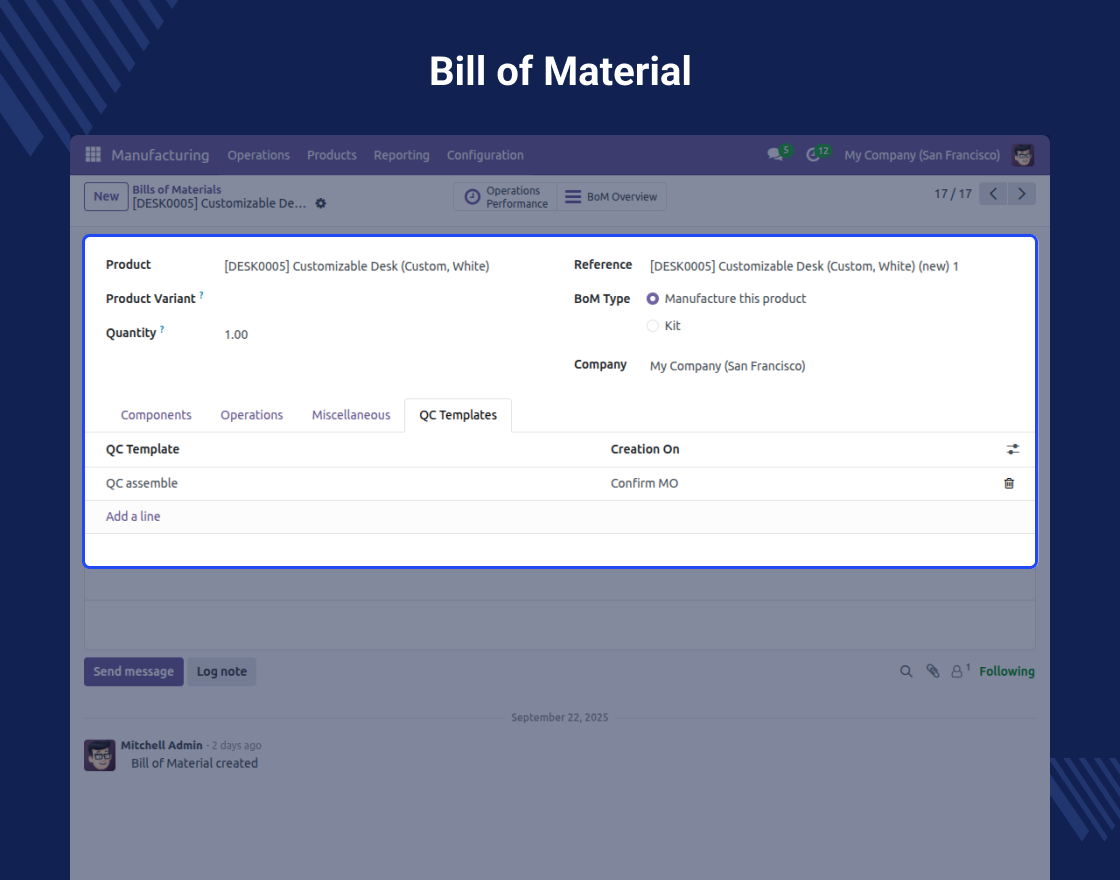Click Confirm MO cell
This screenshot has width=1120, height=880.
point(644,484)
